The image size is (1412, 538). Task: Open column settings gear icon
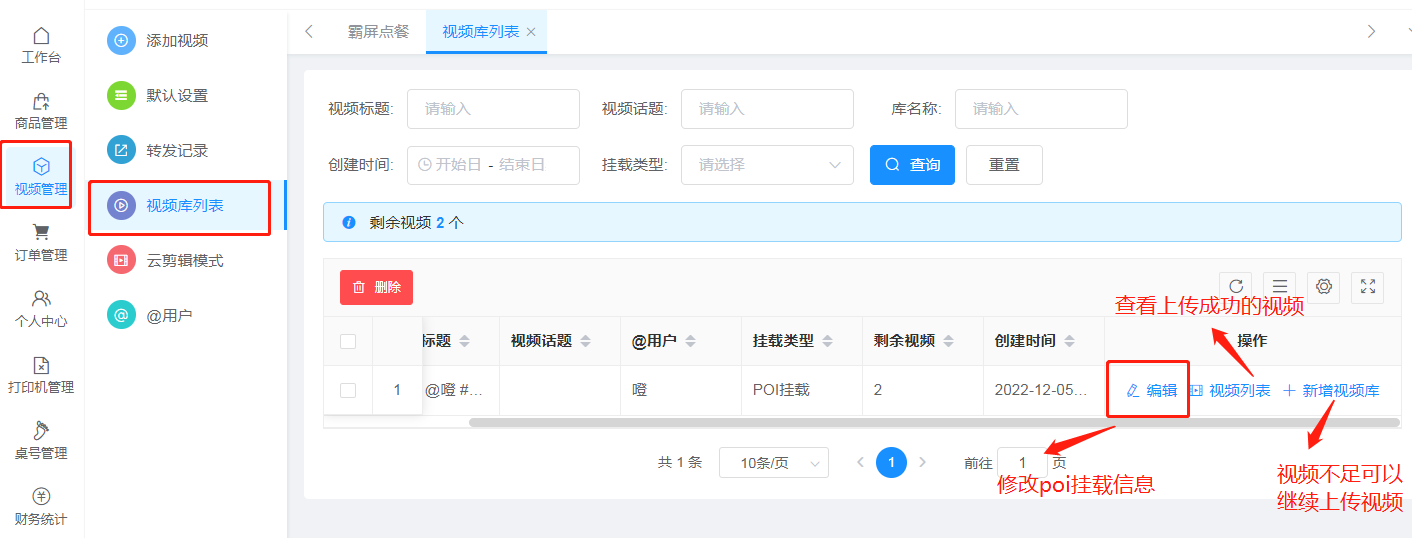[x=1324, y=287]
